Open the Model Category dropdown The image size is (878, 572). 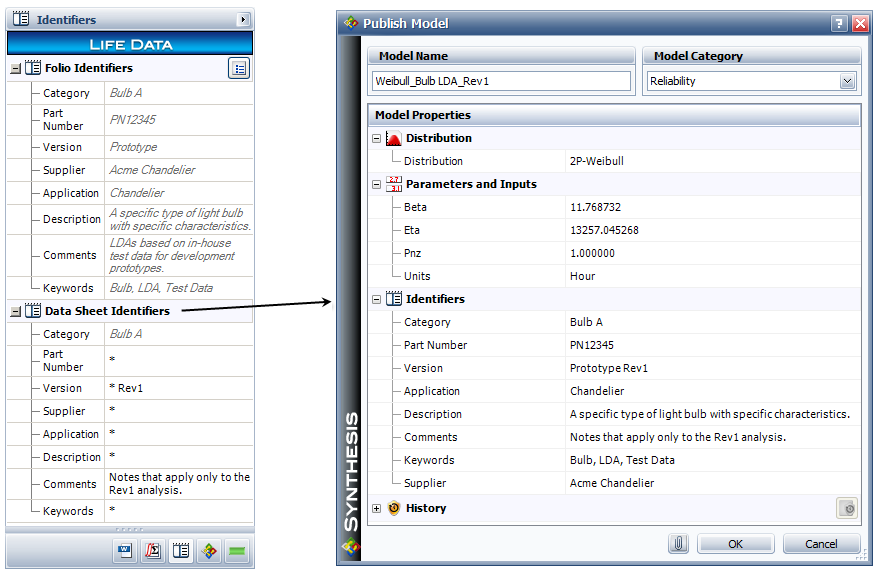pos(848,82)
